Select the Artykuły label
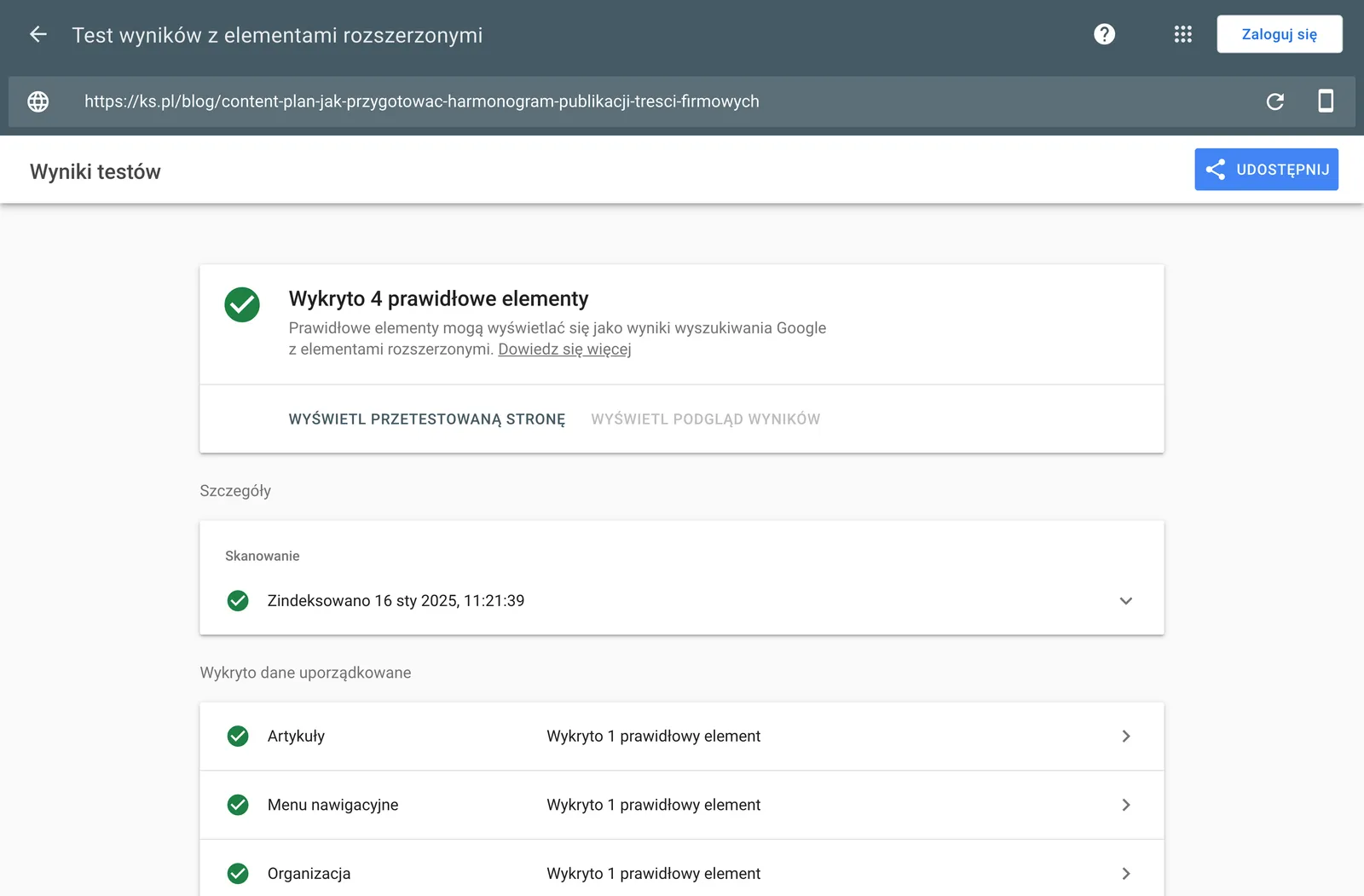Image resolution: width=1364 pixels, height=896 pixels. click(296, 737)
